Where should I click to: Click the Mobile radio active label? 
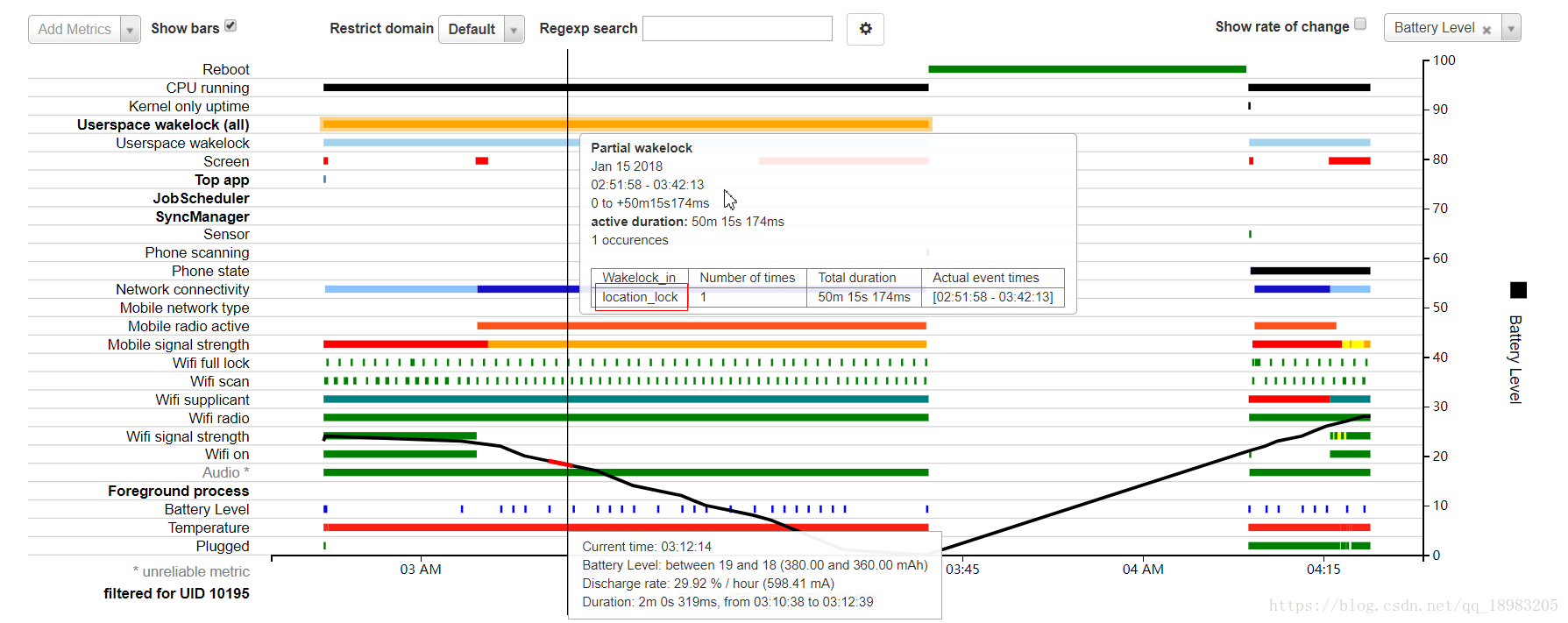(188, 326)
